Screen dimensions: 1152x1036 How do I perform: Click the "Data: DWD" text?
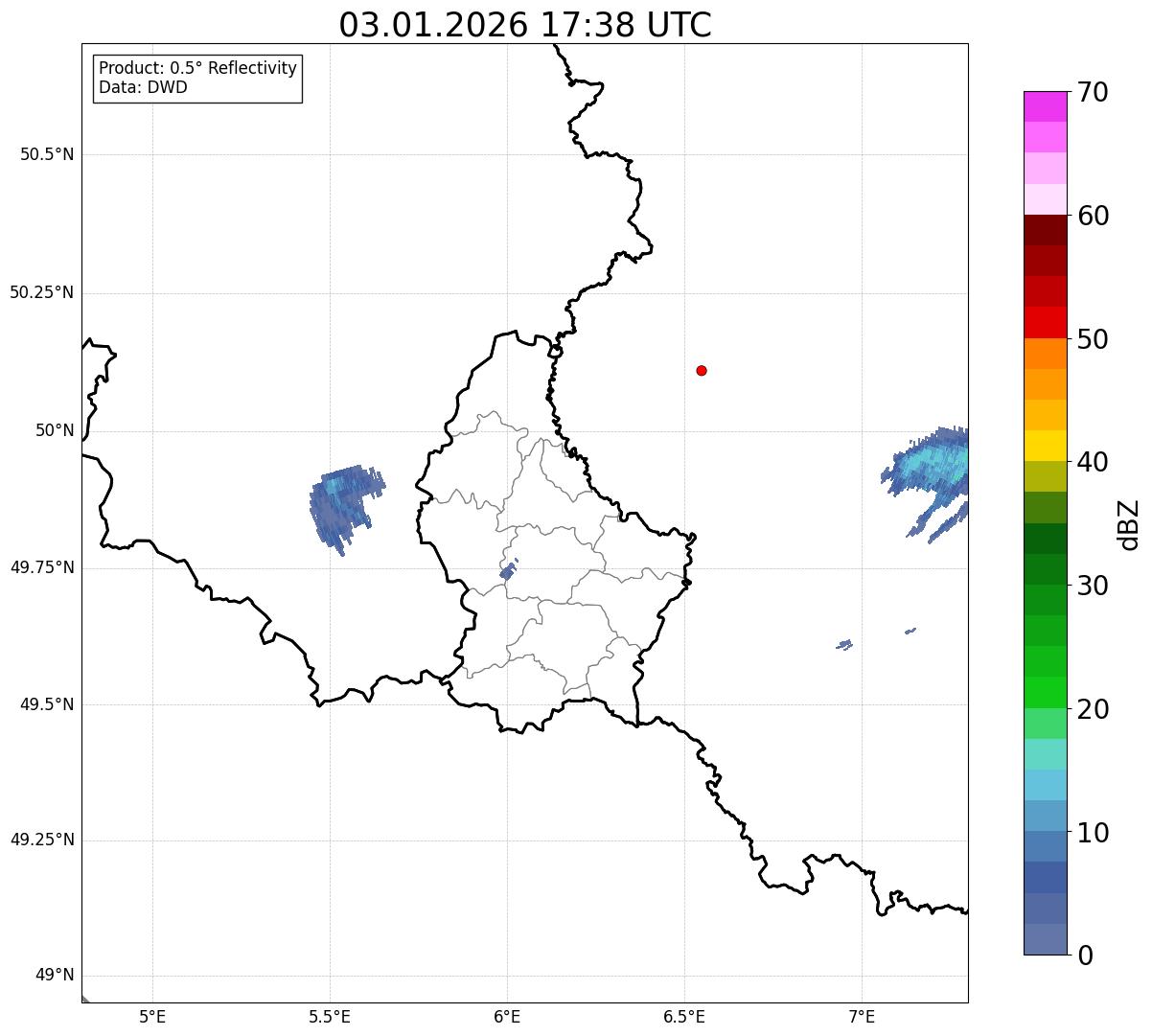143,88
